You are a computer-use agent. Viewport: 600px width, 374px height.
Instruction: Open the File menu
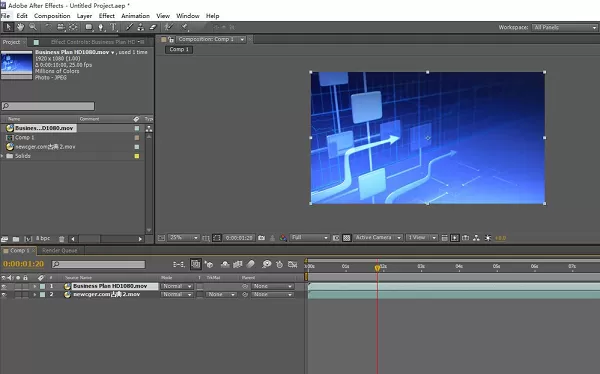[x=6, y=16]
